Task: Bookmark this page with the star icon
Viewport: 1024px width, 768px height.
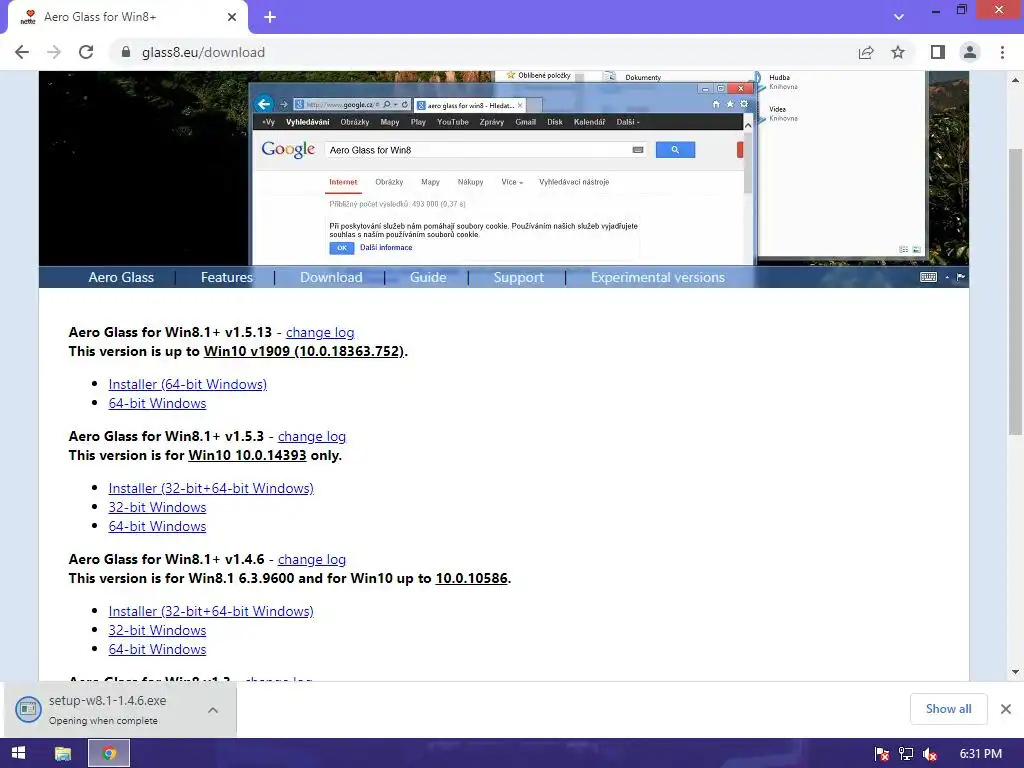Action: pos(898,52)
